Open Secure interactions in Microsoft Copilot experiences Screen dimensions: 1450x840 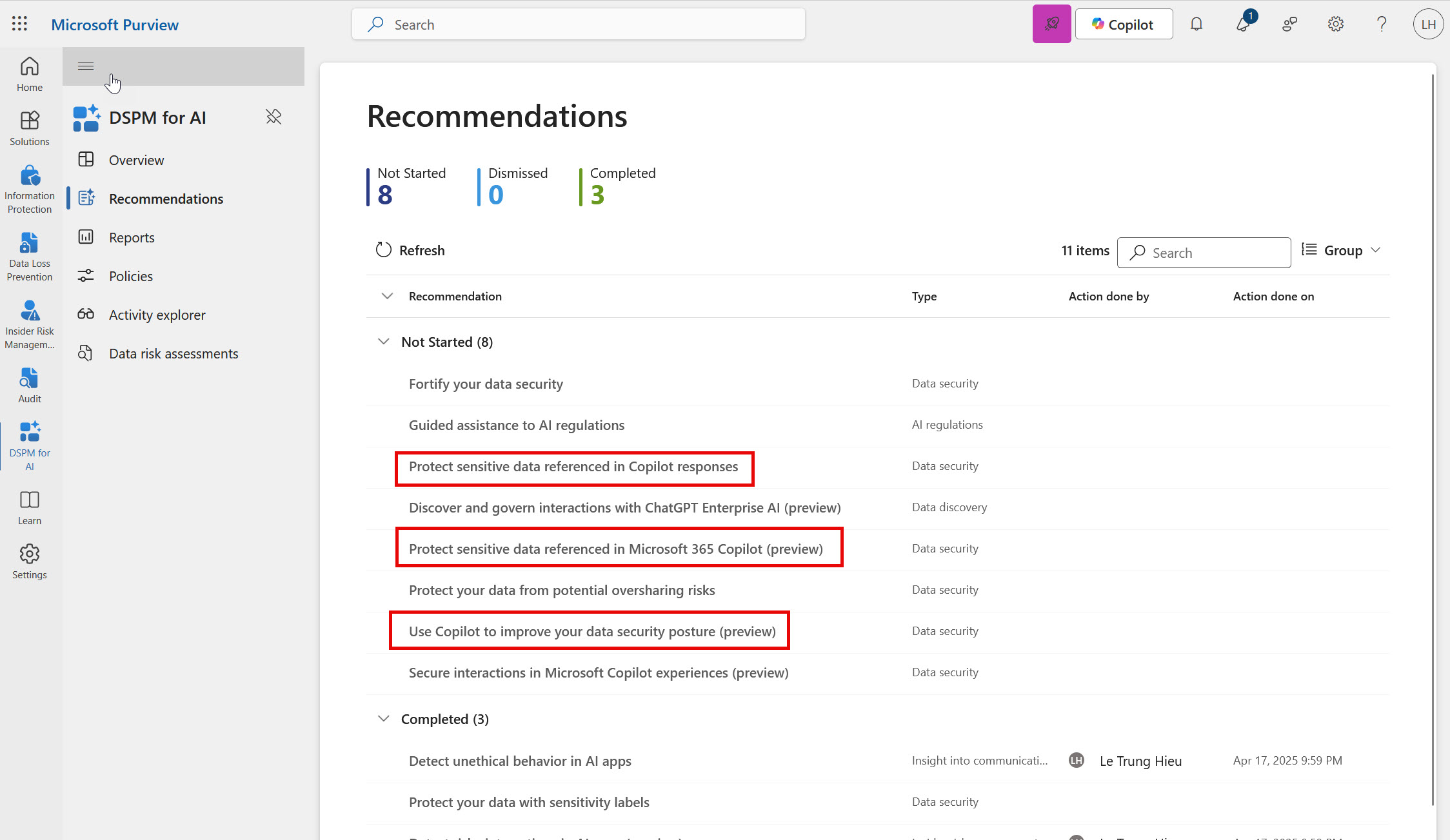coord(599,672)
